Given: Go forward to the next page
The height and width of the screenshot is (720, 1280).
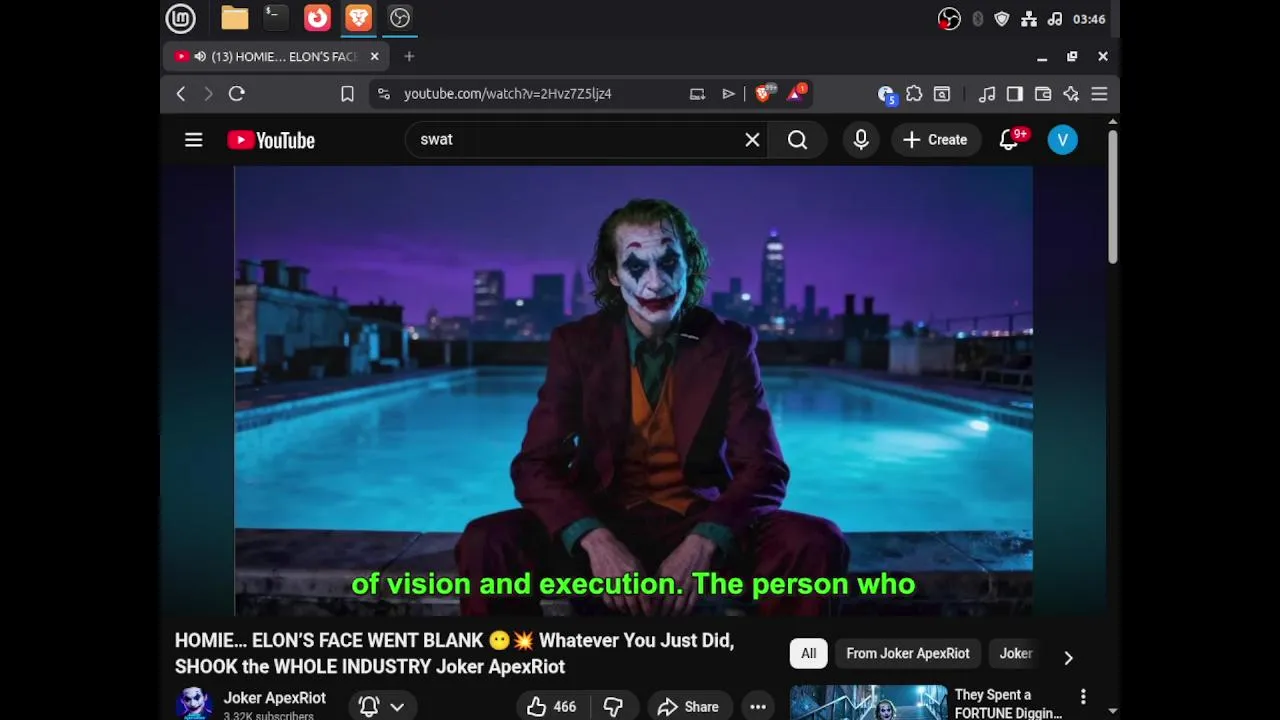Looking at the screenshot, I should [x=208, y=94].
